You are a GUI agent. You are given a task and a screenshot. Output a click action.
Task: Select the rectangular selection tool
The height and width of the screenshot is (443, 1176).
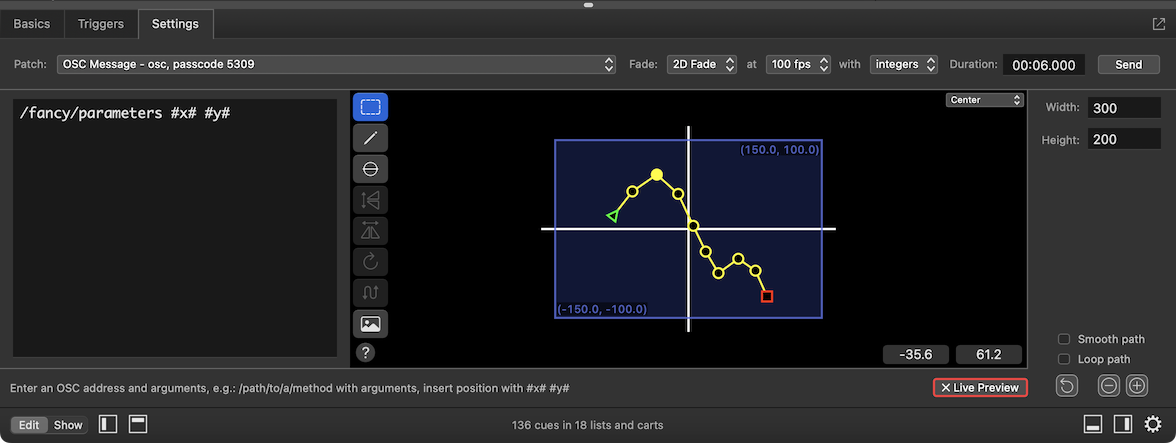coord(370,107)
